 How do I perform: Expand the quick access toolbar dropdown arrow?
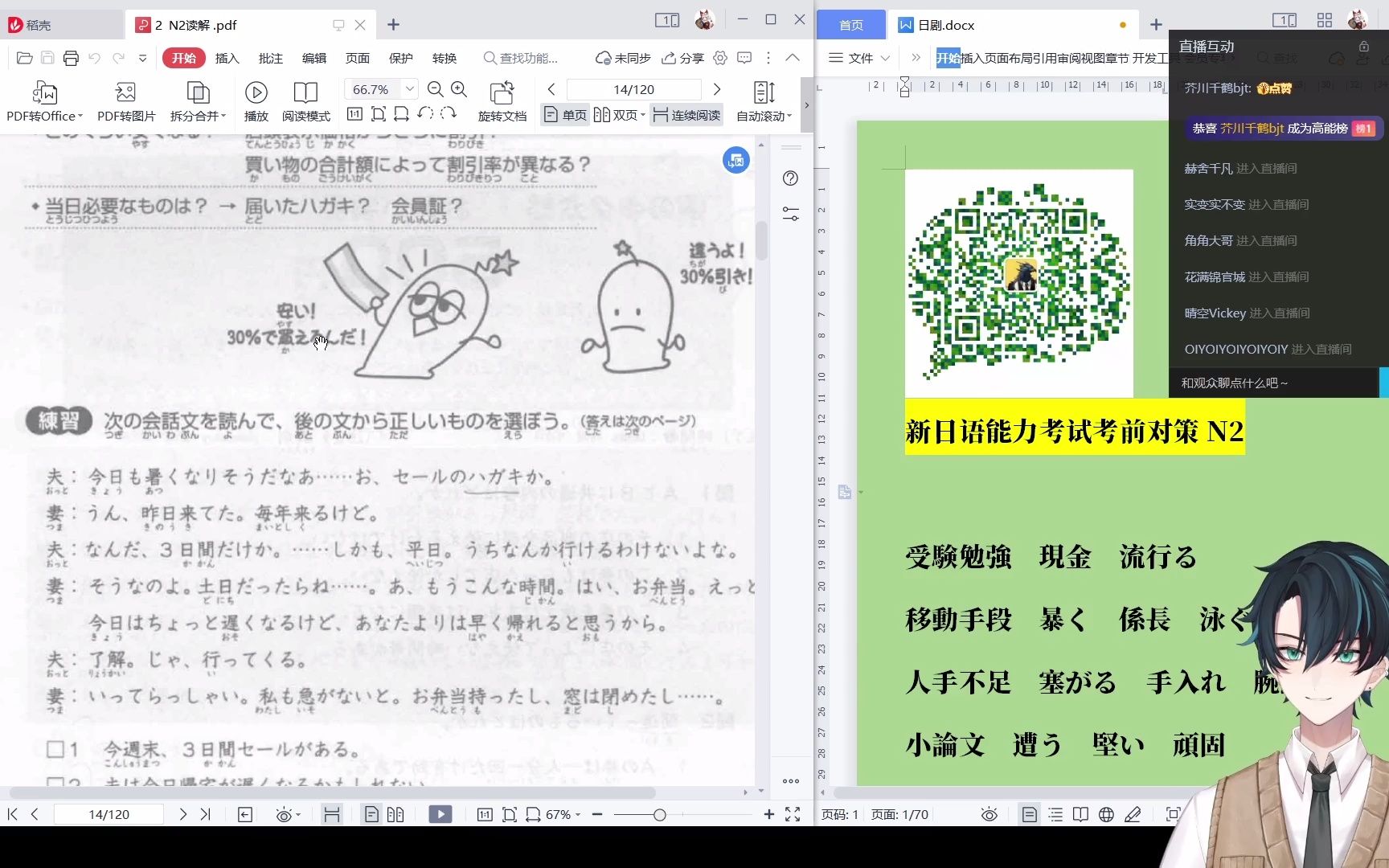click(142, 58)
